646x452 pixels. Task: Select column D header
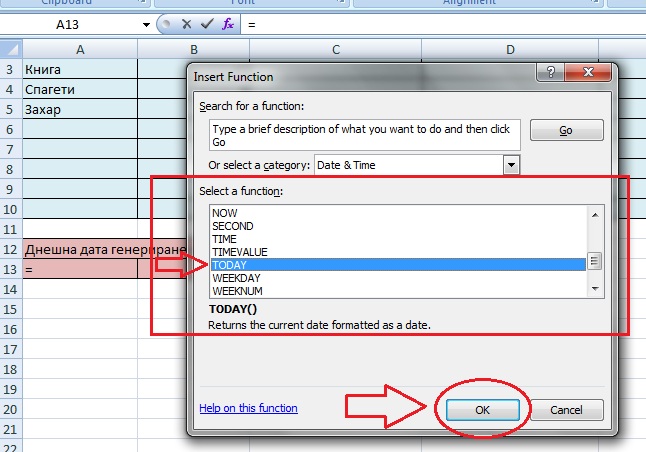(510, 49)
